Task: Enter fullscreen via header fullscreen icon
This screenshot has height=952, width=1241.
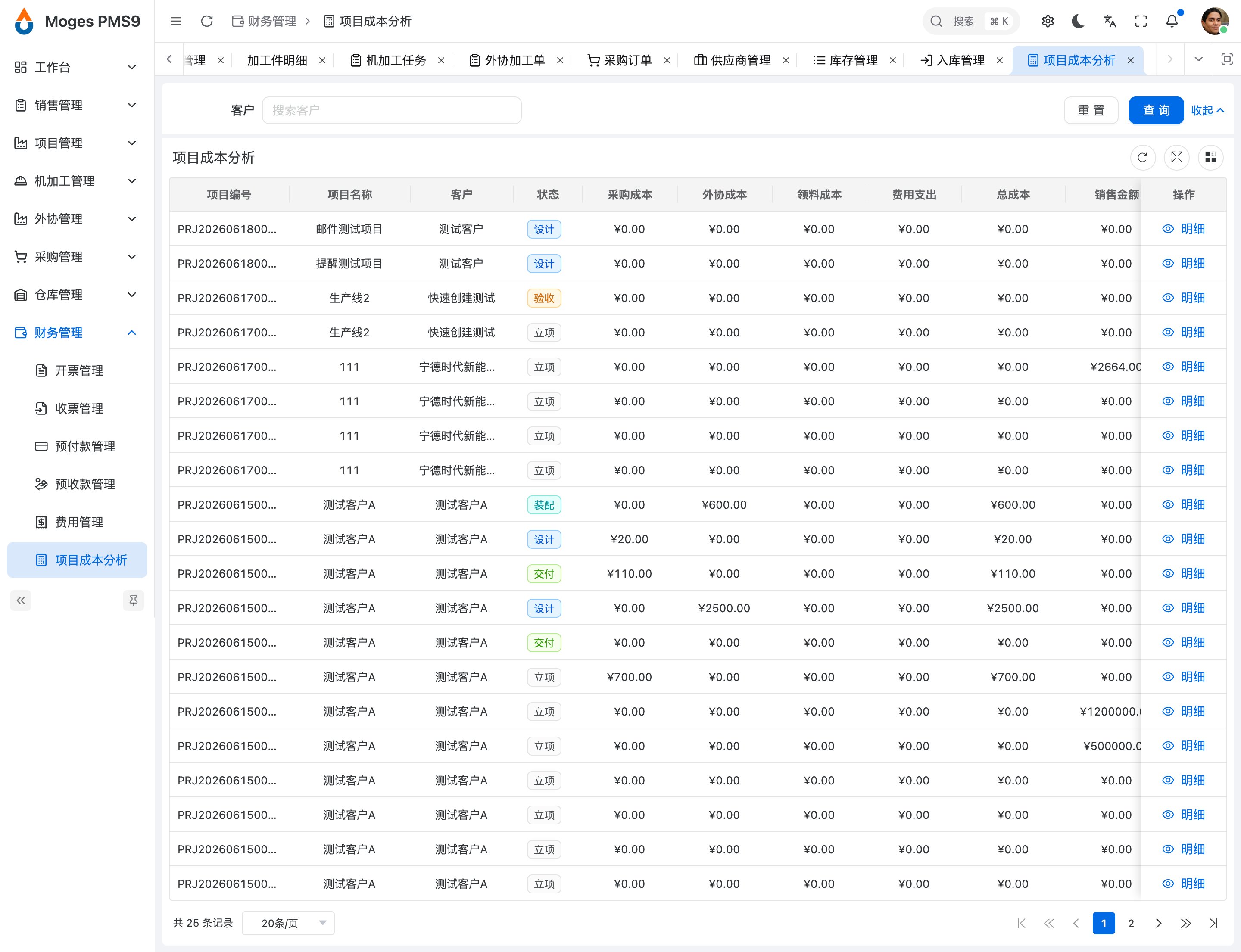Action: [x=1141, y=21]
